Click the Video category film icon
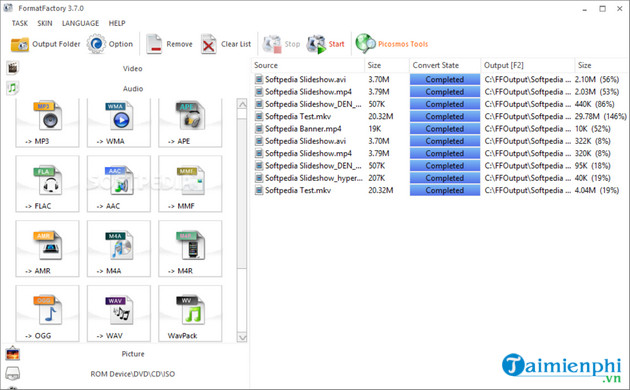 [x=12, y=68]
